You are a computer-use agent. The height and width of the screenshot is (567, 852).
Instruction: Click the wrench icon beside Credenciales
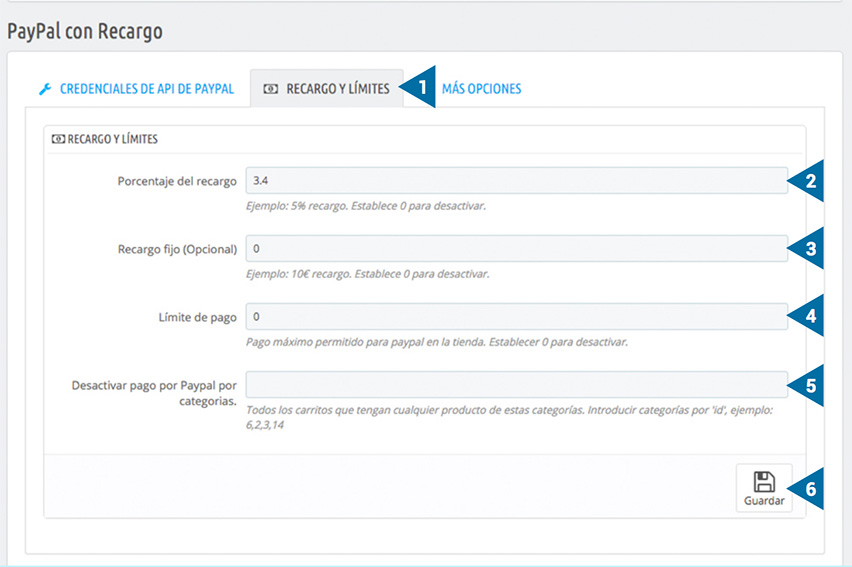[45, 89]
